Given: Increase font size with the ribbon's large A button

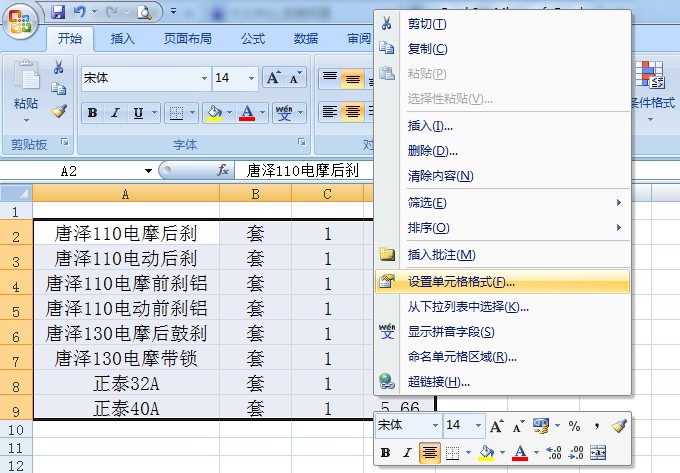Looking at the screenshot, I should pyautogui.click(x=273, y=78).
